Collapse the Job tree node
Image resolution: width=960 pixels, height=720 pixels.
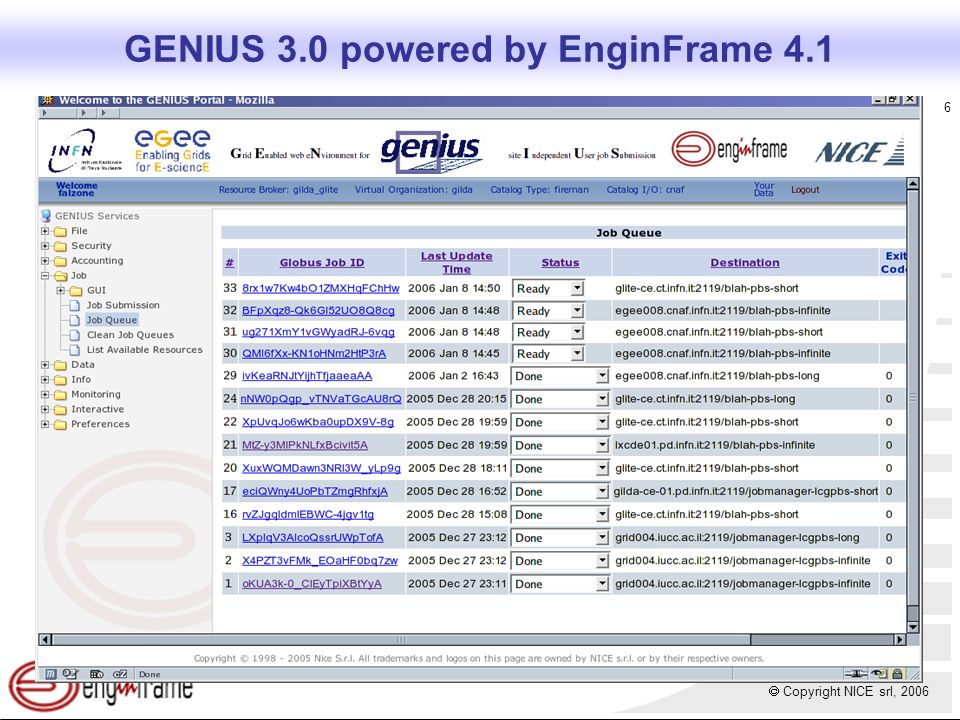[45, 276]
